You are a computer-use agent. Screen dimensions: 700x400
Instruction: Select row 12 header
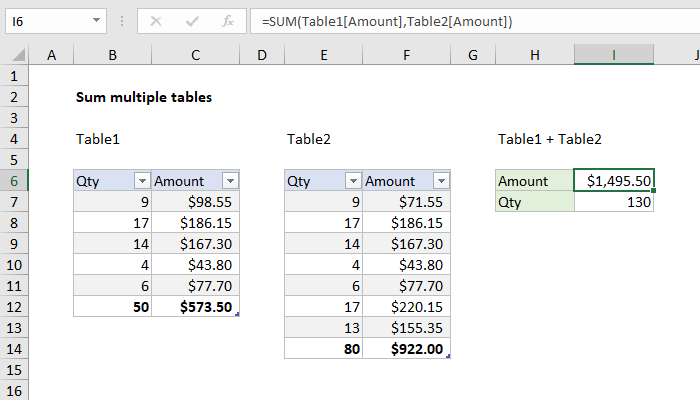(x=14, y=307)
